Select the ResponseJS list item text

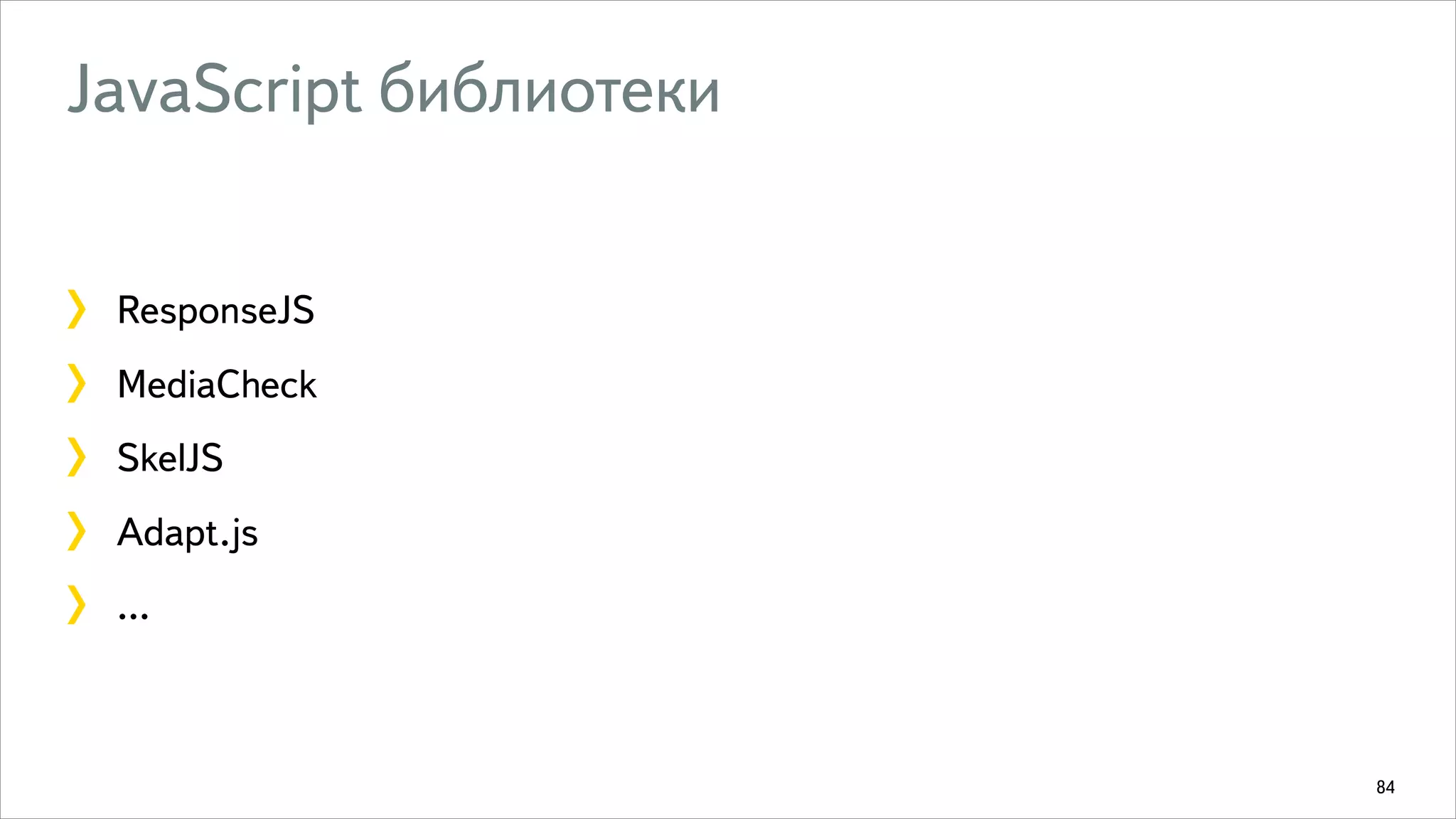[215, 311]
